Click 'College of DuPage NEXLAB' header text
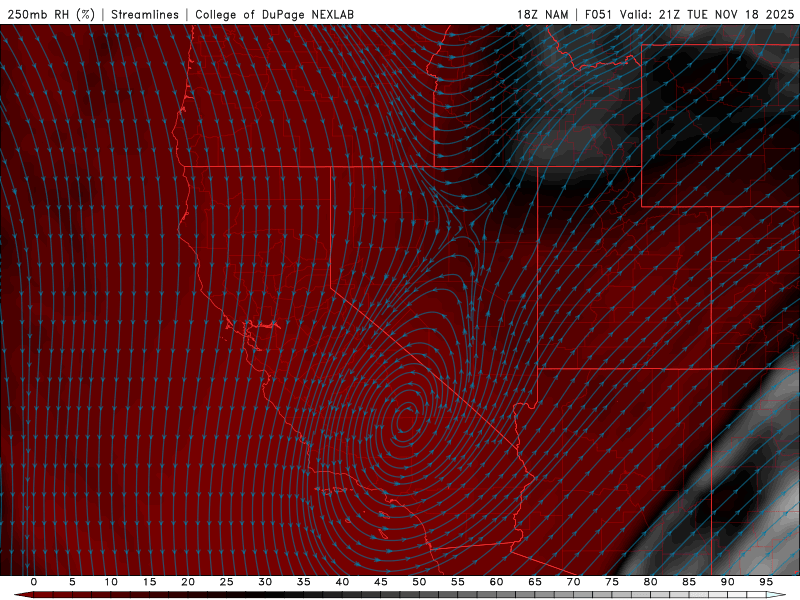Image resolution: width=800 pixels, height=600 pixels. (274, 14)
